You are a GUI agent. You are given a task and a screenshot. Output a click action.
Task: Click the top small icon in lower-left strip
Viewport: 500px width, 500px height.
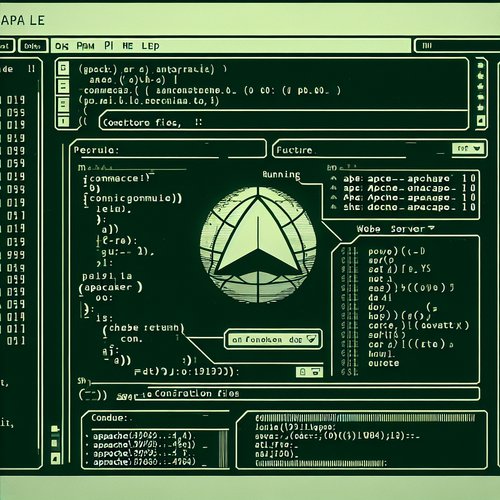(x=55, y=429)
